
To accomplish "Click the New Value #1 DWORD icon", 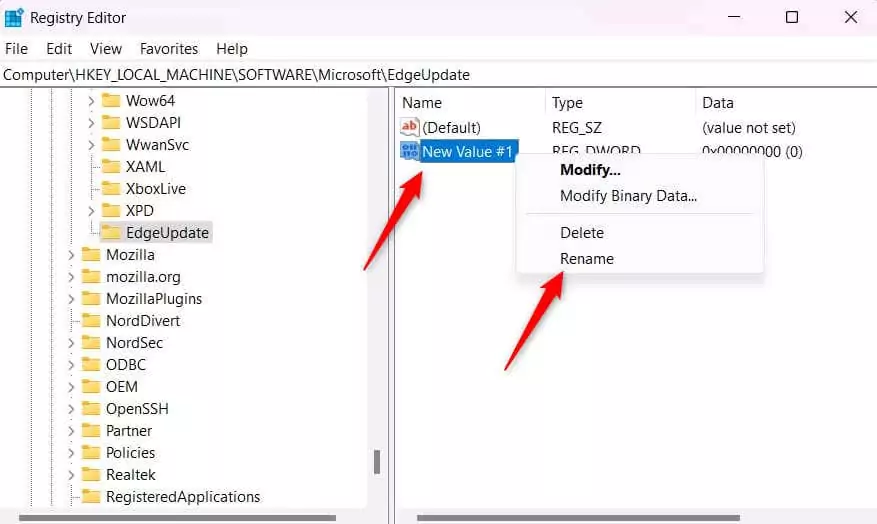I will [410, 151].
